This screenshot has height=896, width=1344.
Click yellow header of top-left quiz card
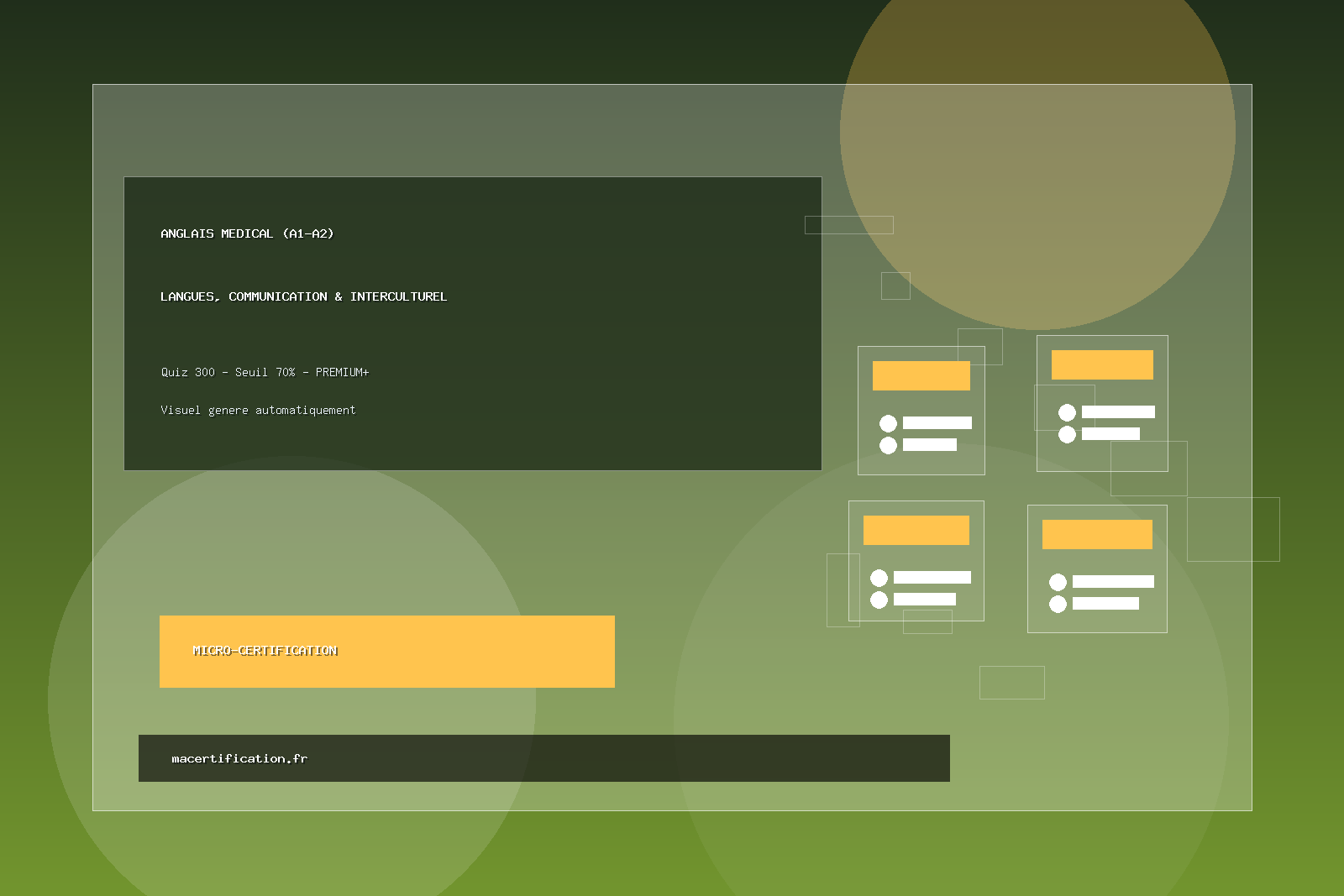click(x=921, y=375)
